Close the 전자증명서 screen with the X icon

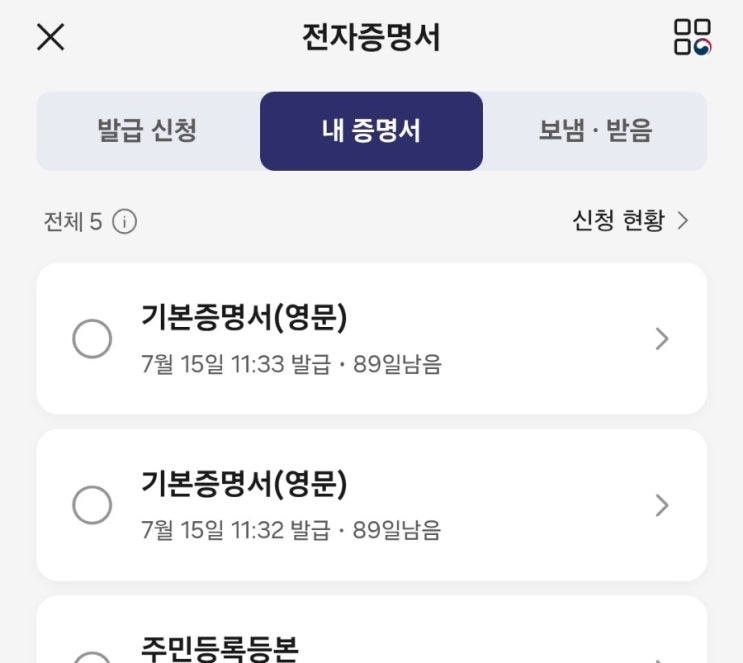[50, 38]
